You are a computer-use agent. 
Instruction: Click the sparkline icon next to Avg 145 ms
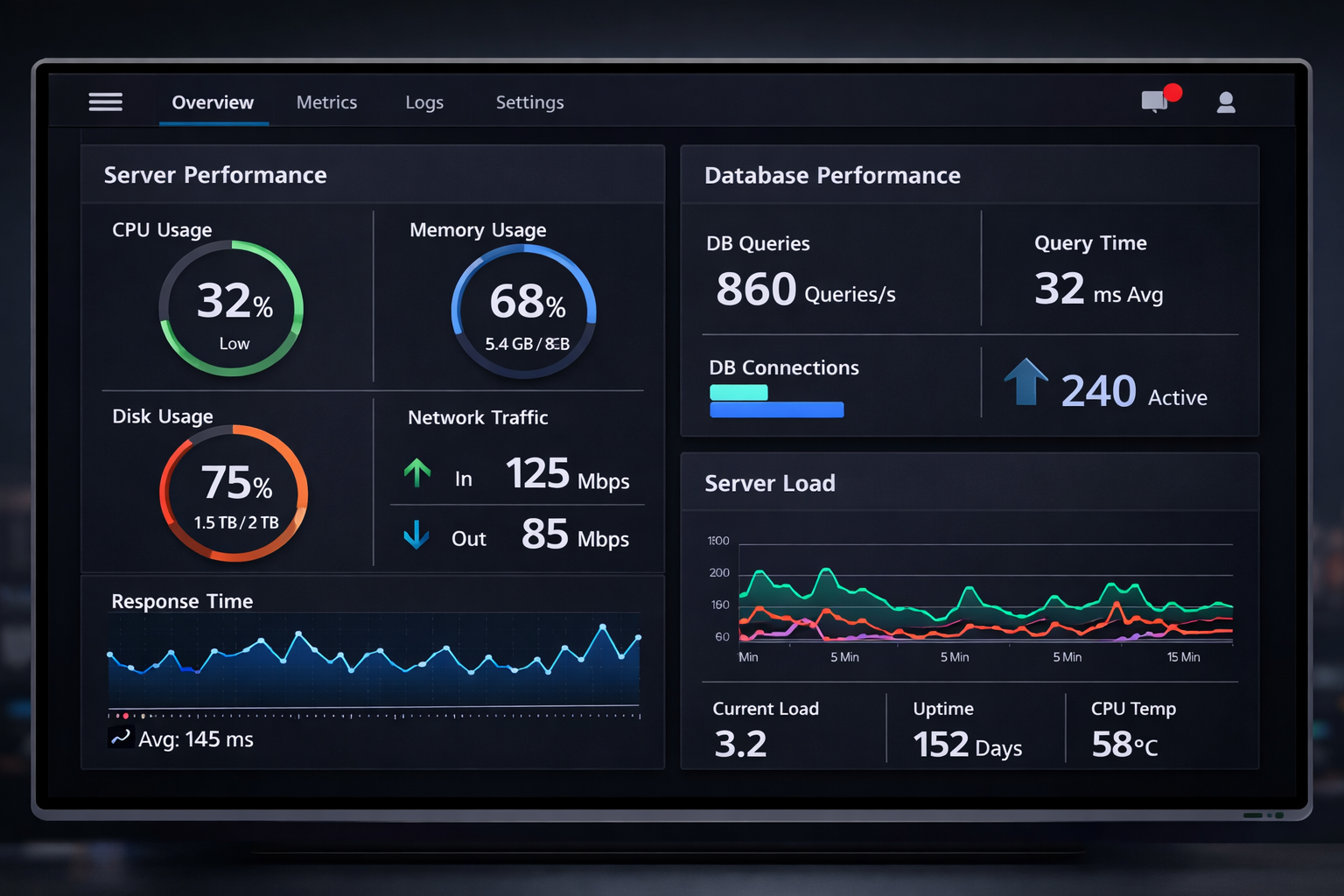(x=120, y=738)
